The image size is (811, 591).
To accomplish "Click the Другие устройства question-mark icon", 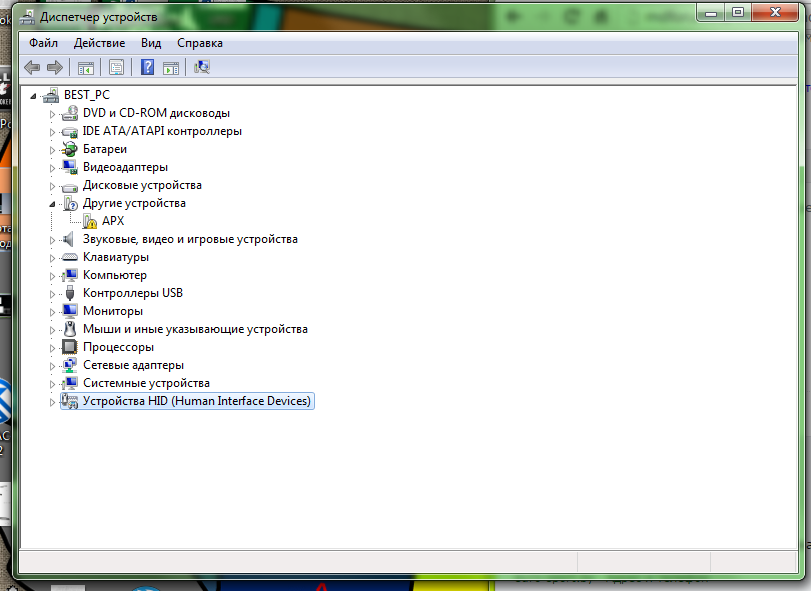I will 70,203.
